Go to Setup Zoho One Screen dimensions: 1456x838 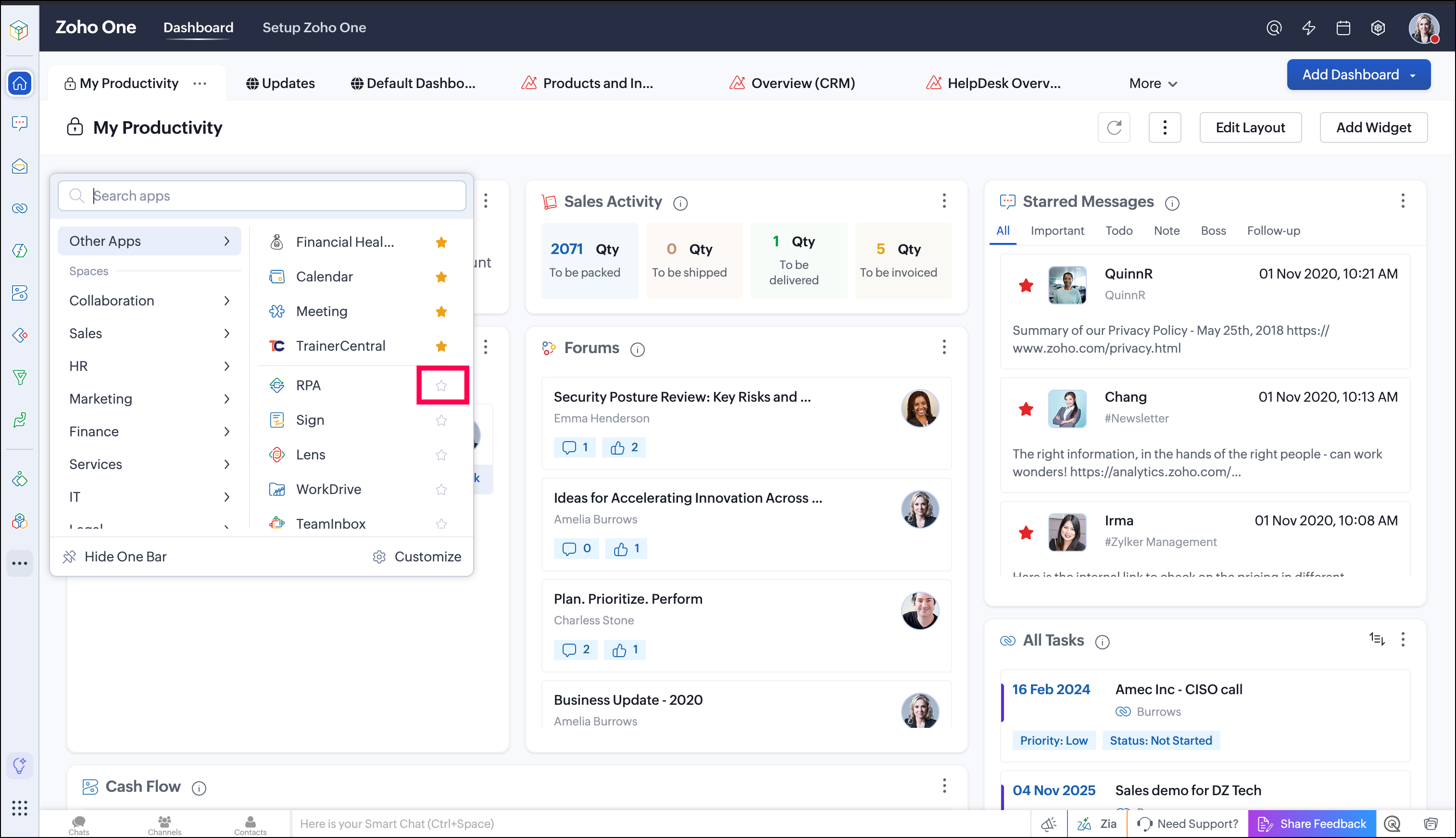click(x=314, y=27)
